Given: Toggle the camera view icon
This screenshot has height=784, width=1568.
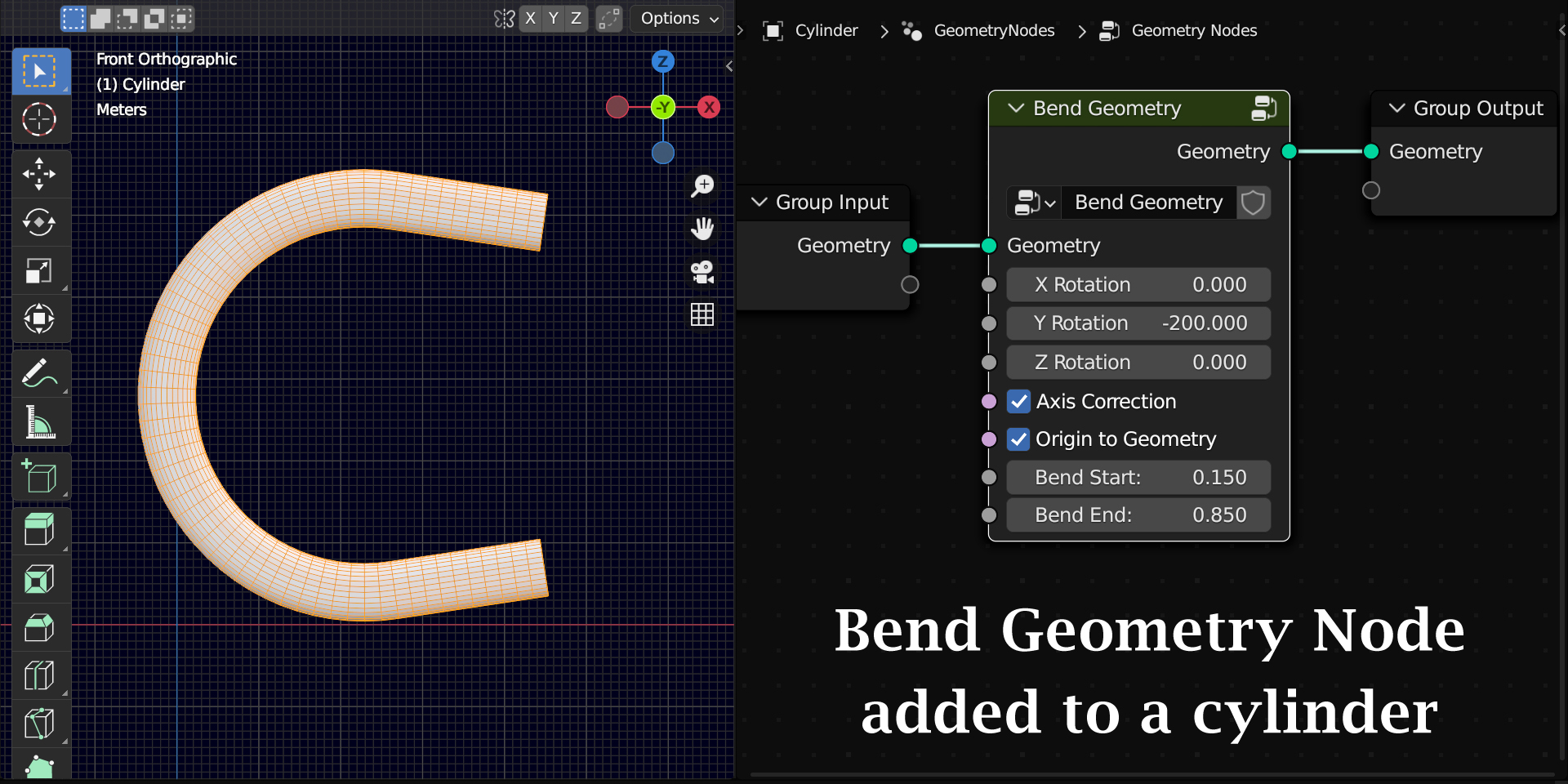Looking at the screenshot, I should pos(702,273).
